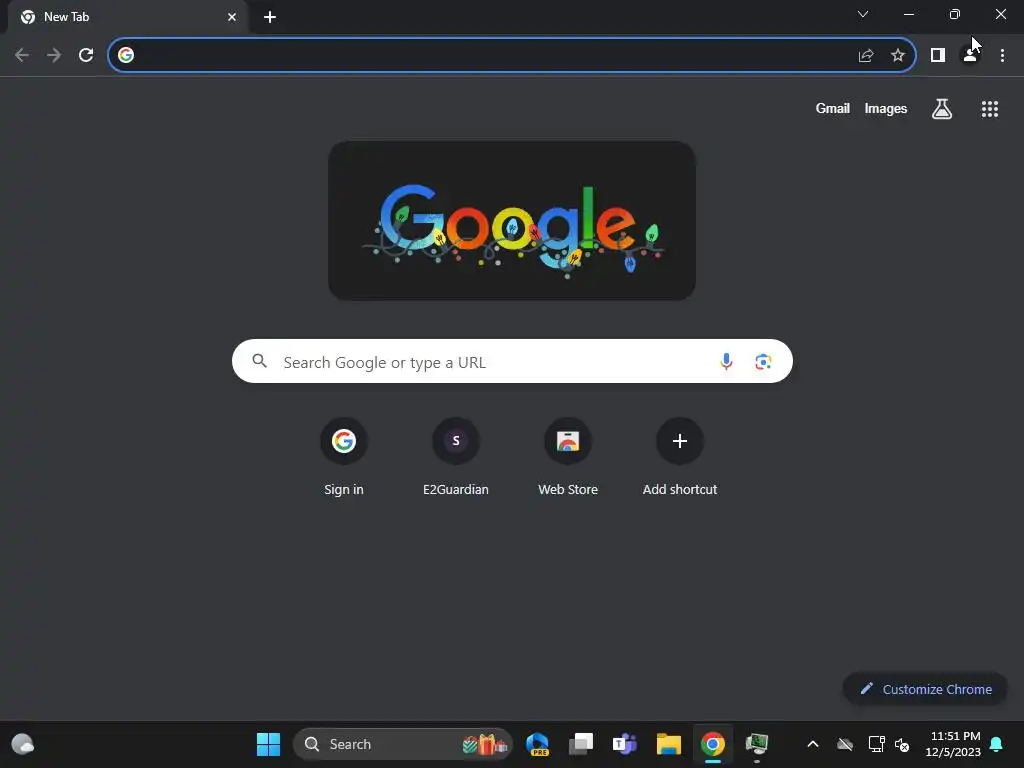Click the back navigation arrow

[x=22, y=56]
